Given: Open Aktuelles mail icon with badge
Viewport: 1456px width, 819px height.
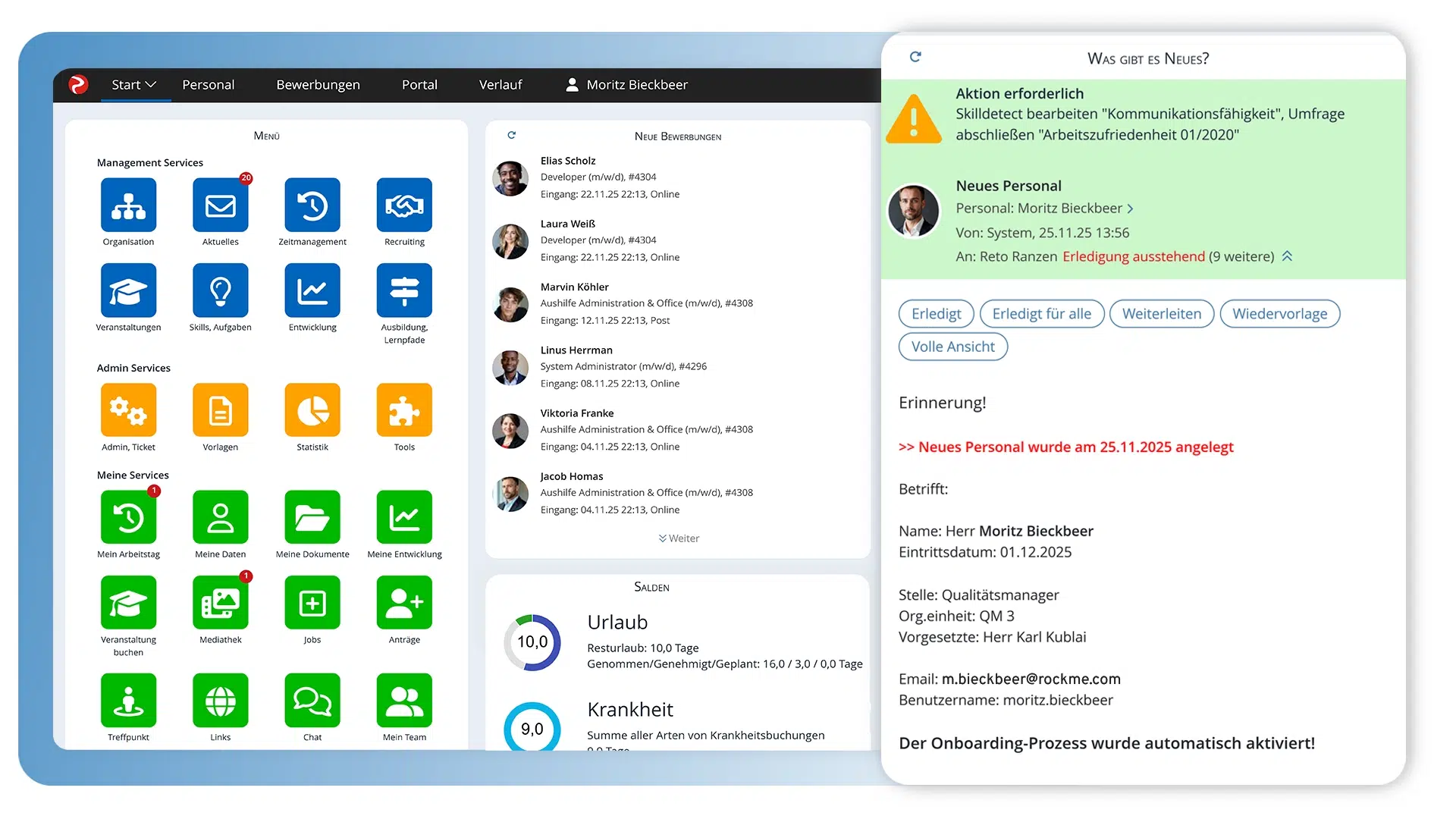Looking at the screenshot, I should (x=220, y=205).
